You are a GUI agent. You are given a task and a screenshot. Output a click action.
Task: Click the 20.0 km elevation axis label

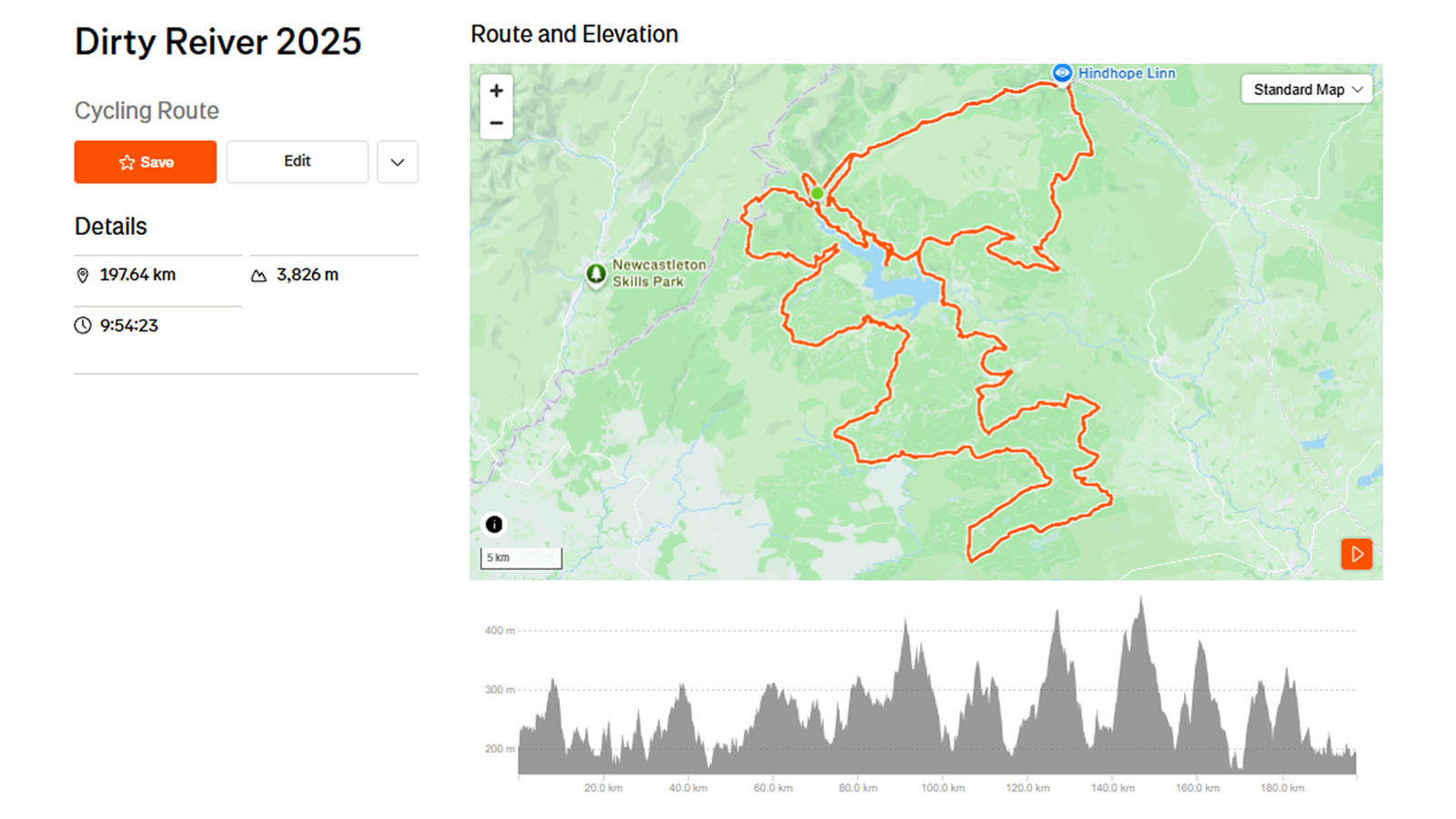point(603,787)
